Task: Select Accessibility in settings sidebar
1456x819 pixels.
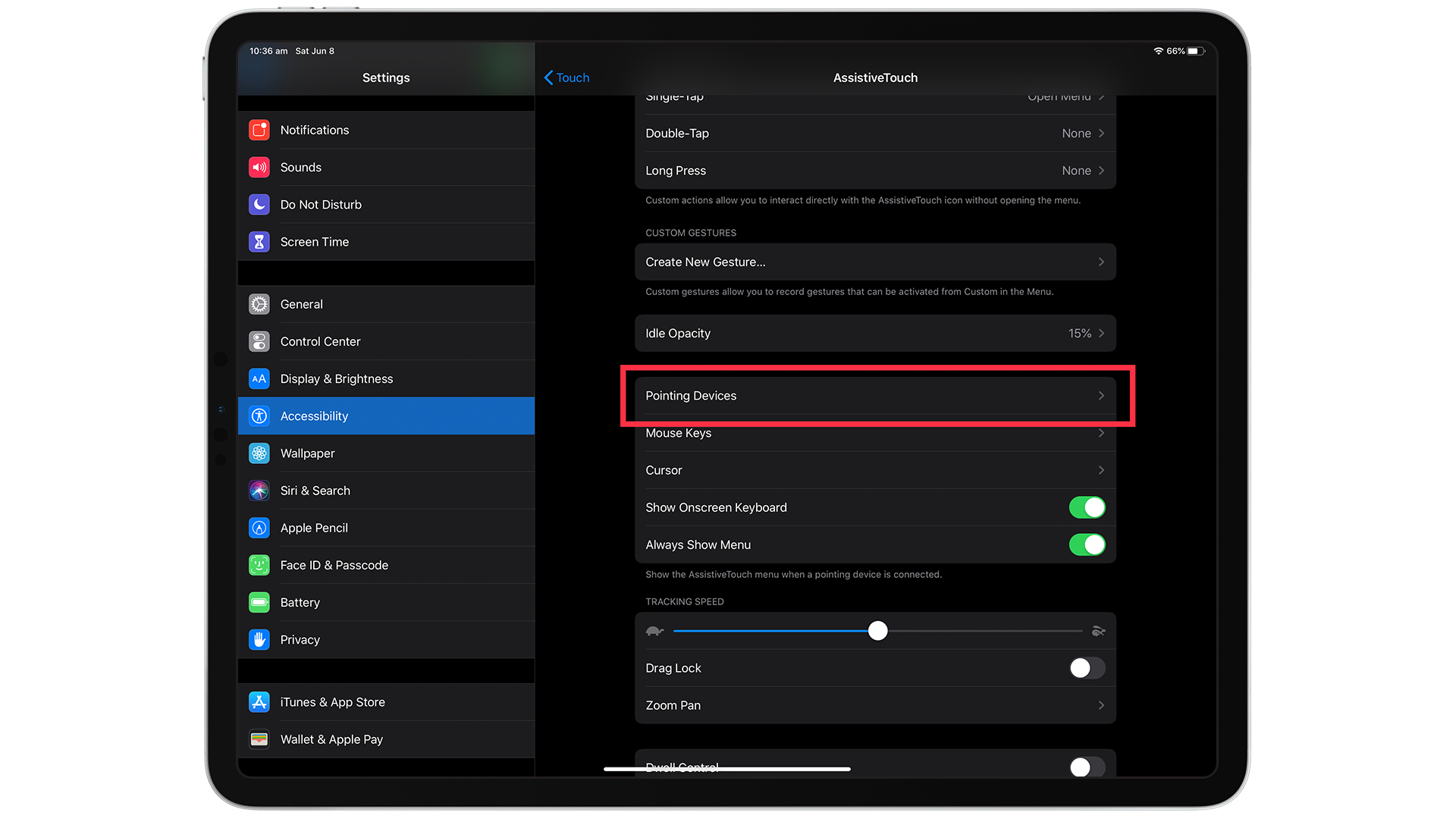Action: (x=386, y=416)
